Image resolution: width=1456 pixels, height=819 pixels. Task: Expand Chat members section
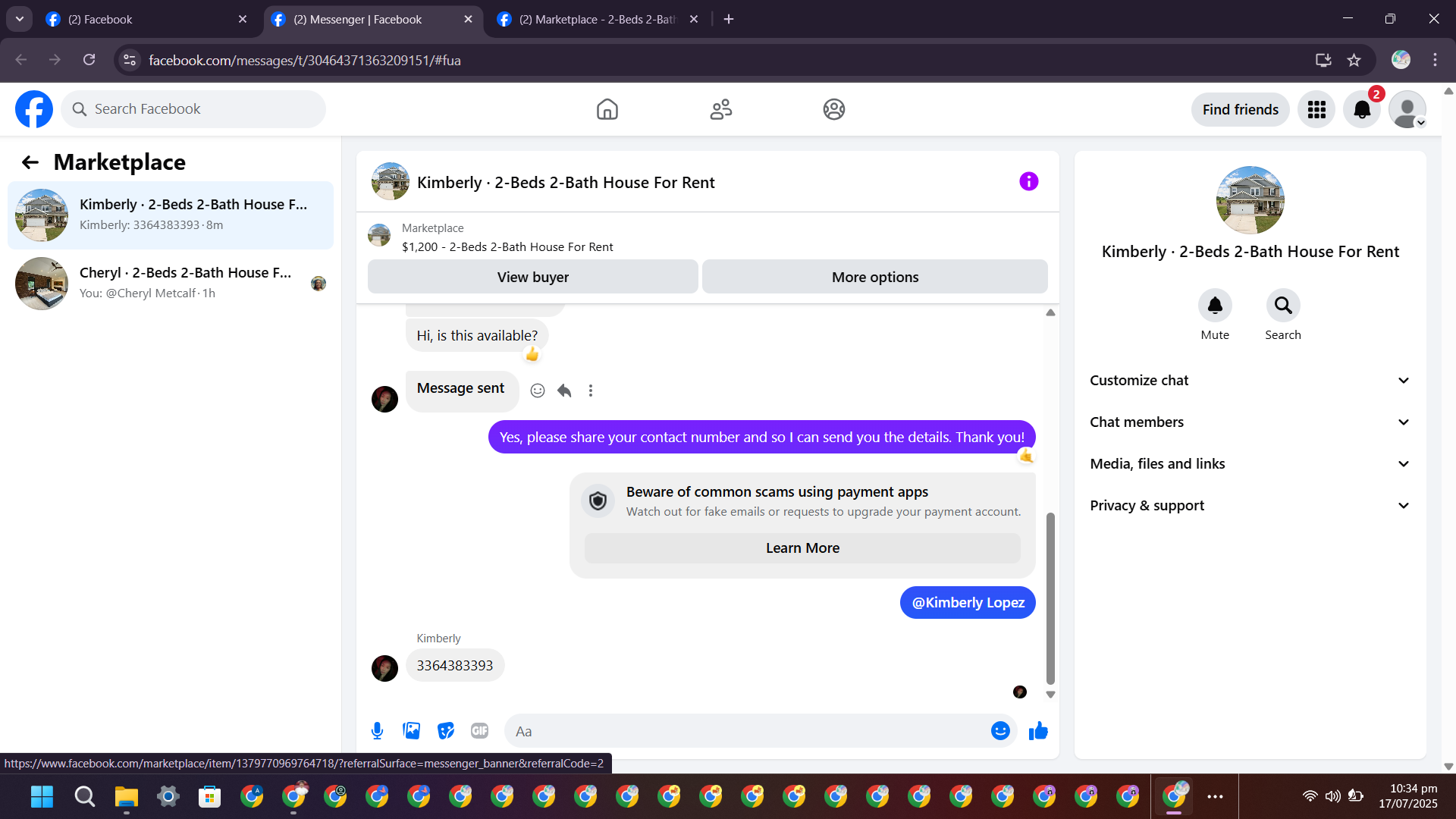pos(1250,422)
